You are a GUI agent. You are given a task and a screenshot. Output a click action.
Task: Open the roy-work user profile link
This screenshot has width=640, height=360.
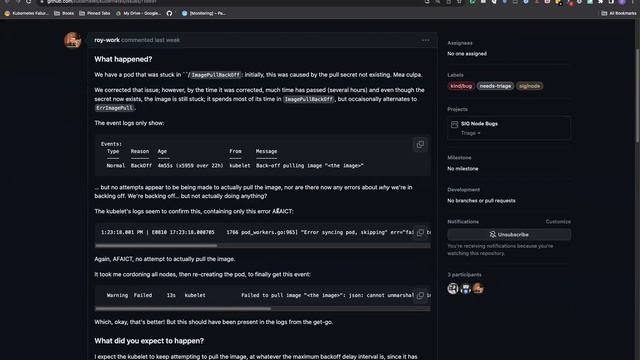tap(107, 40)
